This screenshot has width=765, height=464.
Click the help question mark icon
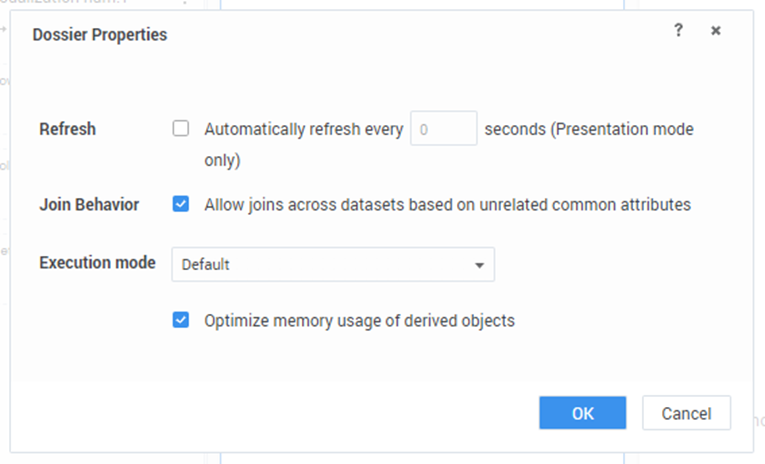tap(678, 31)
